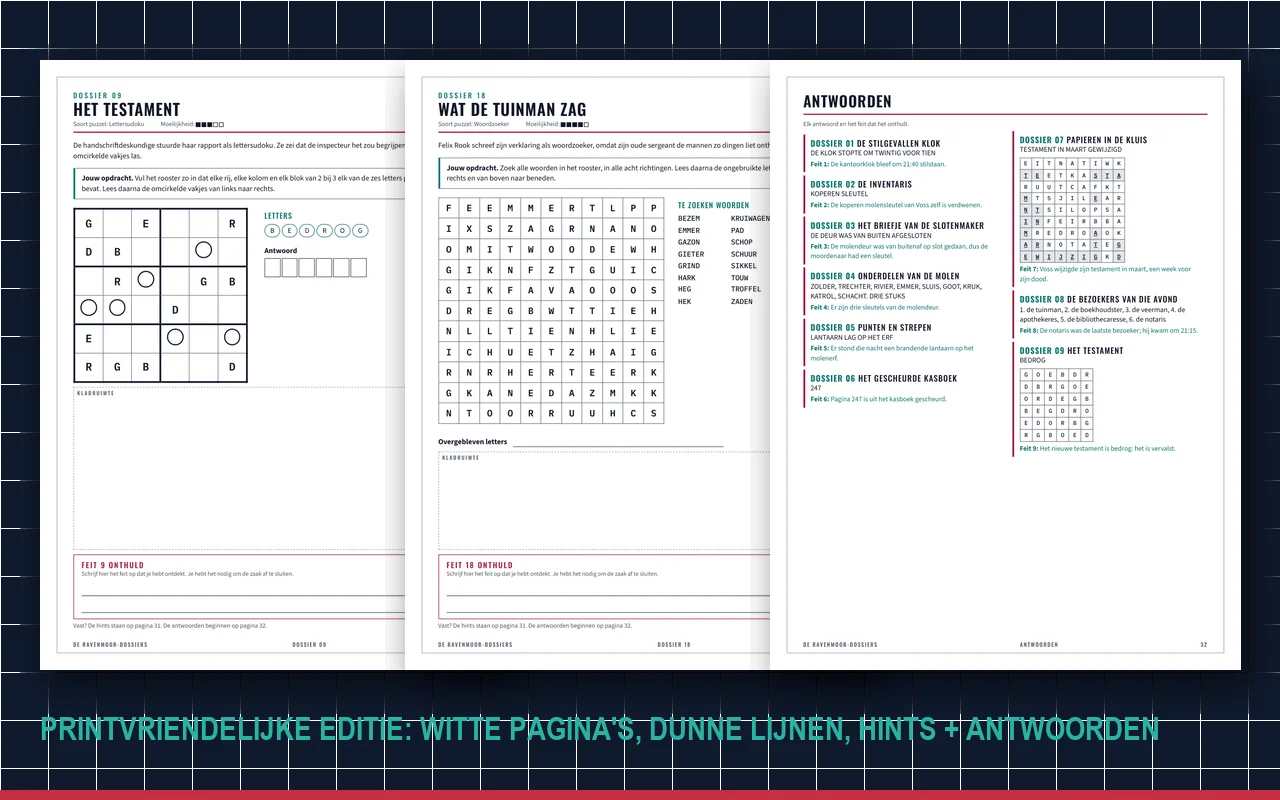Click 'LANTAARN LAG OP HET ERF' answer
The image size is (1280, 800).
click(851, 337)
